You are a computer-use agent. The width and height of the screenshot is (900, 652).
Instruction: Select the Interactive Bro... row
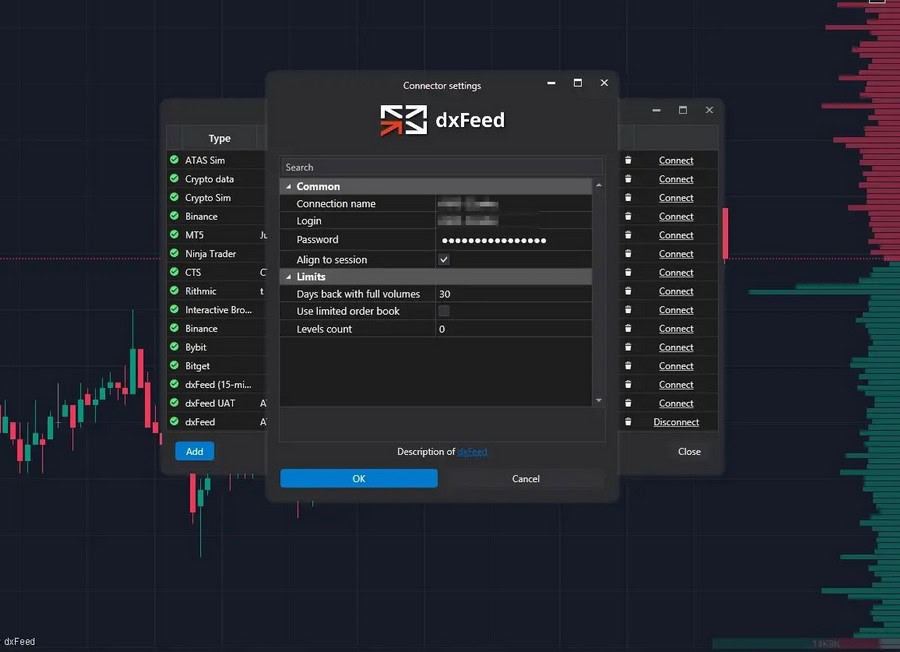(x=218, y=310)
